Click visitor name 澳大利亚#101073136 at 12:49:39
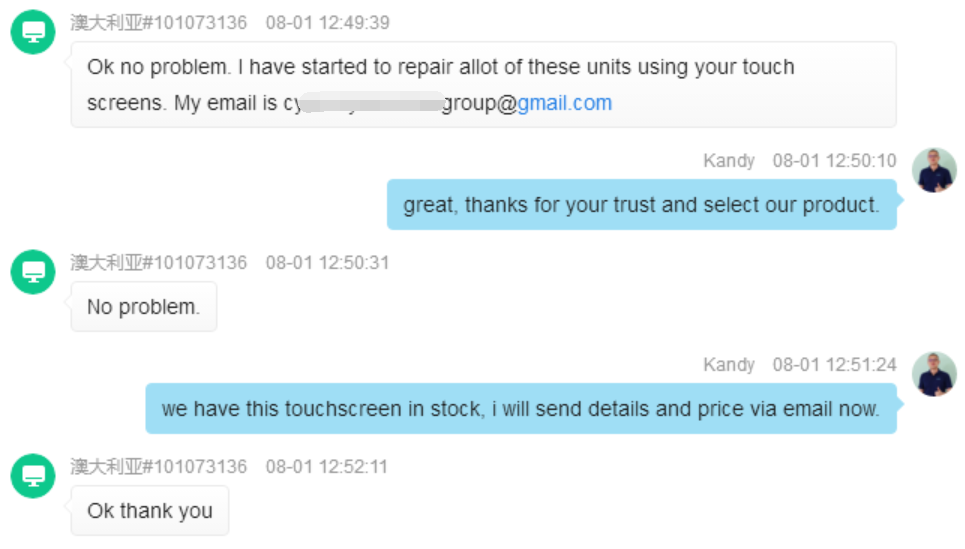Image resolution: width=965 pixels, height=549 pixels. 159,23
